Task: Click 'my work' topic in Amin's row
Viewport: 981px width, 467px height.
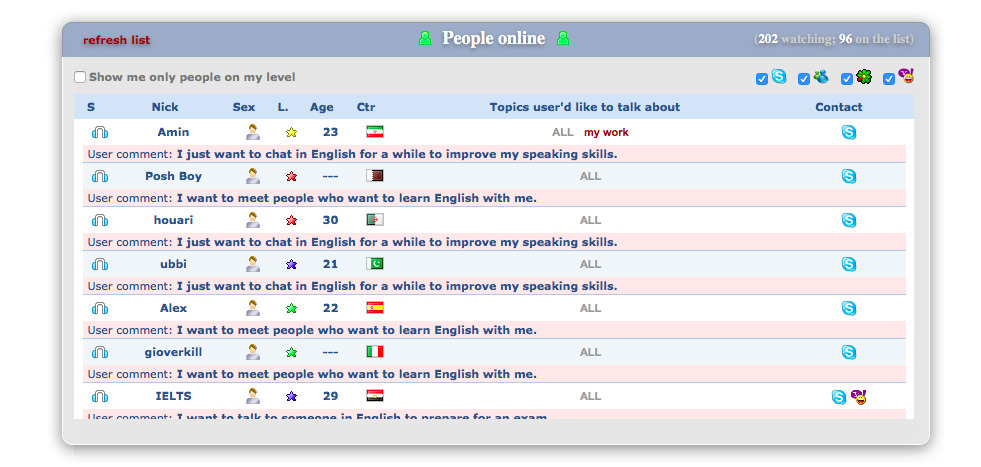Action: 606,132
